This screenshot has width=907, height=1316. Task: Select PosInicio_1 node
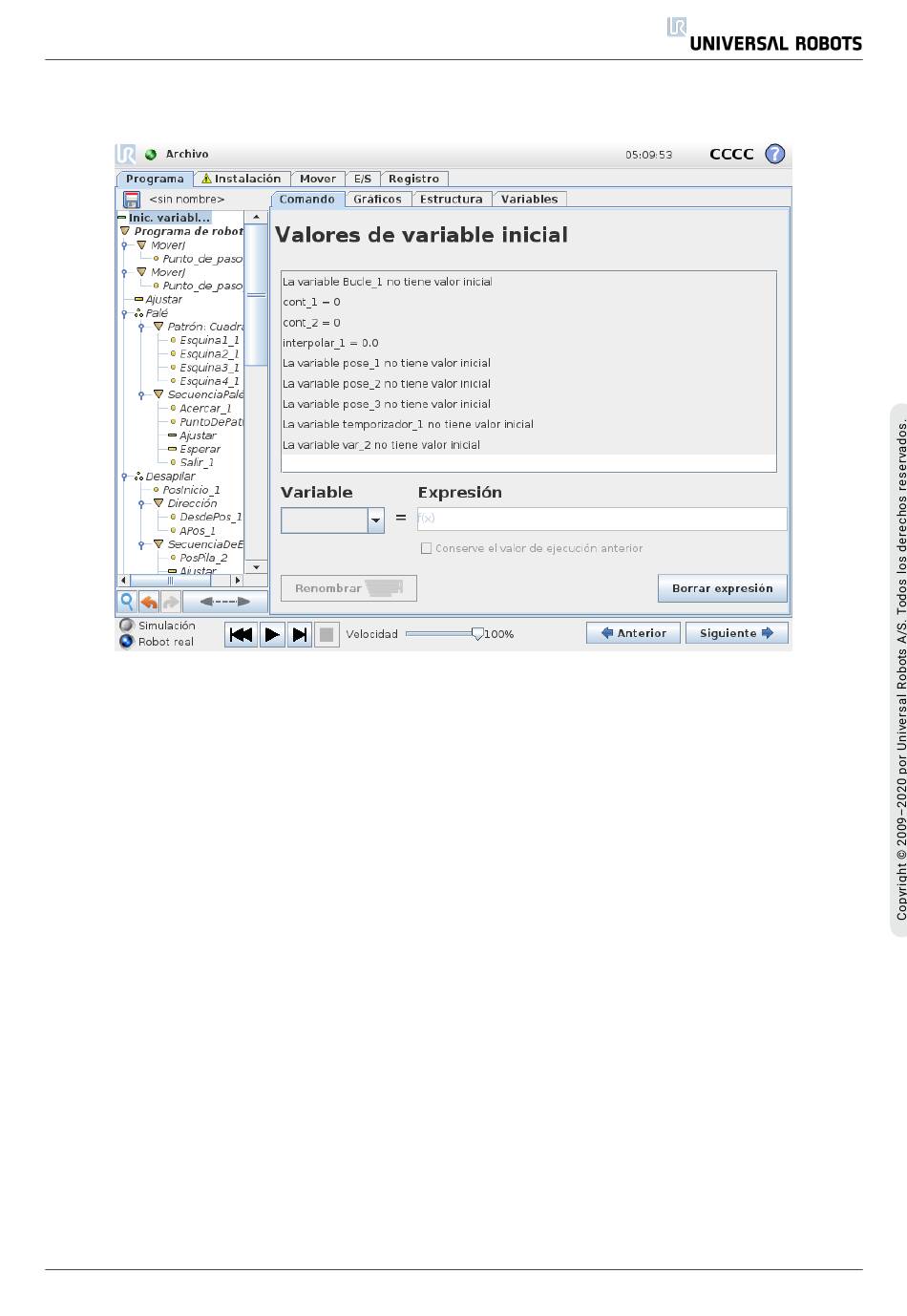191,490
